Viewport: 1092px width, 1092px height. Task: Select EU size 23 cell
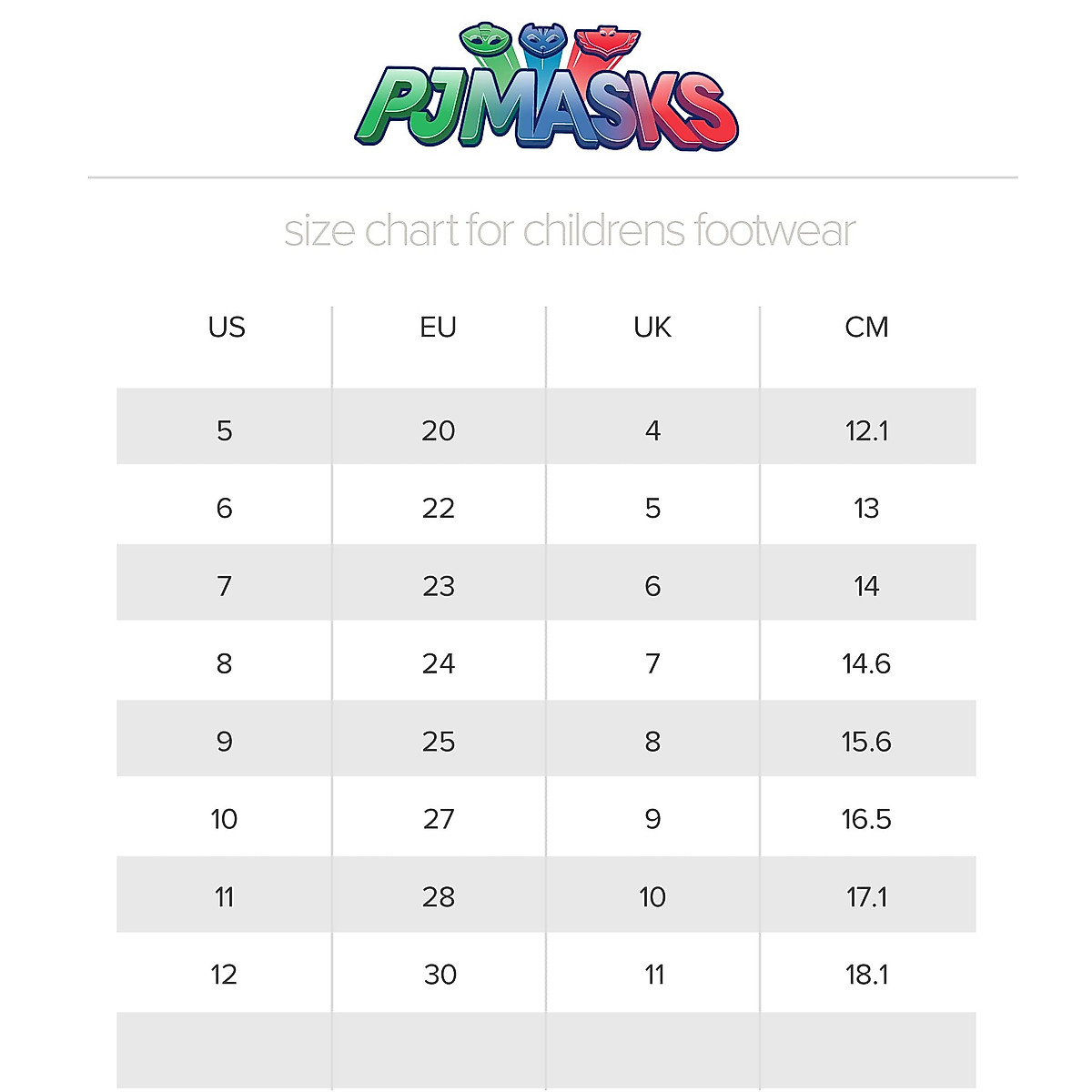point(438,585)
